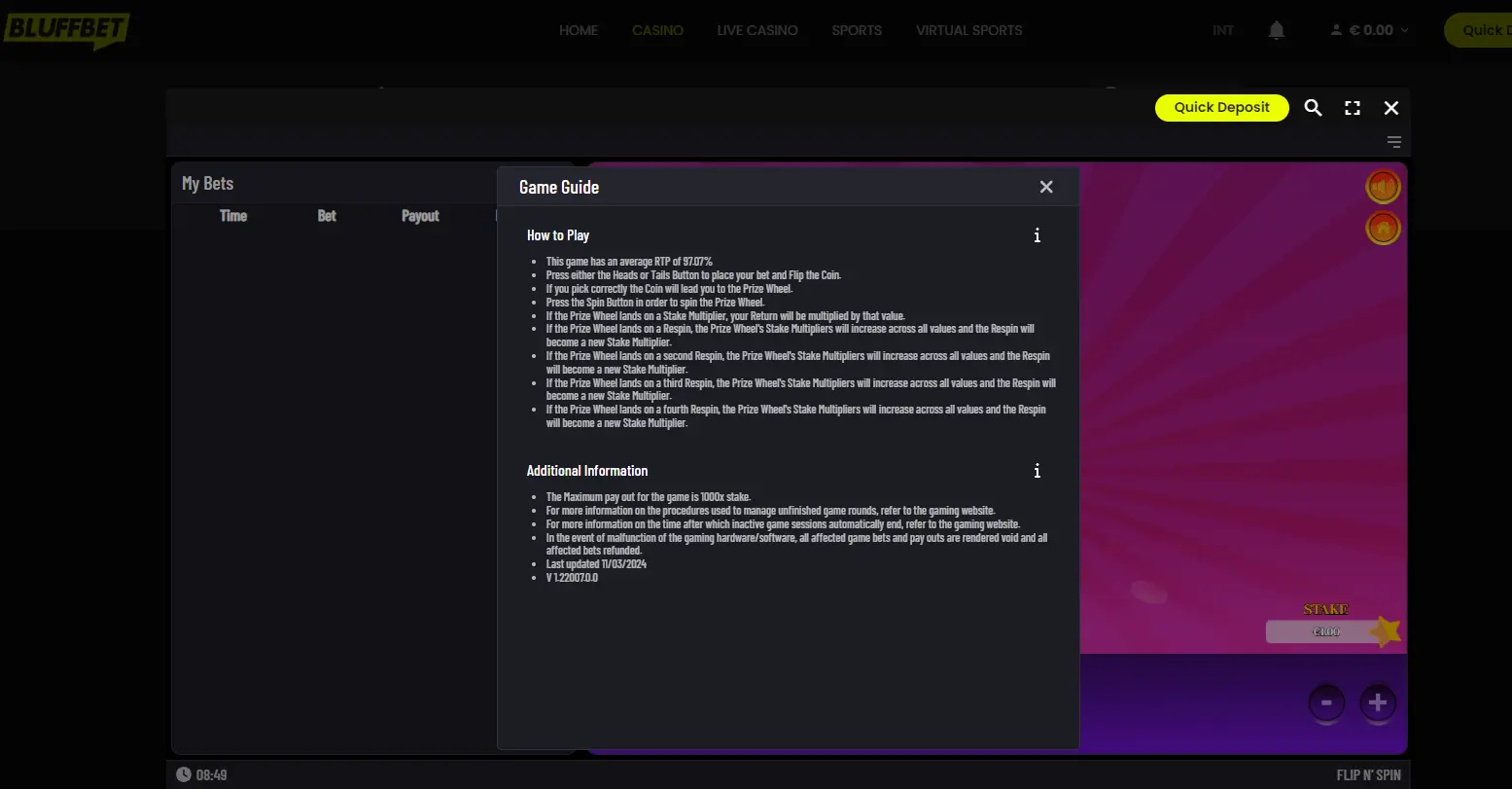
Task: Click the header Quick deposit button
Action: 1478,30
